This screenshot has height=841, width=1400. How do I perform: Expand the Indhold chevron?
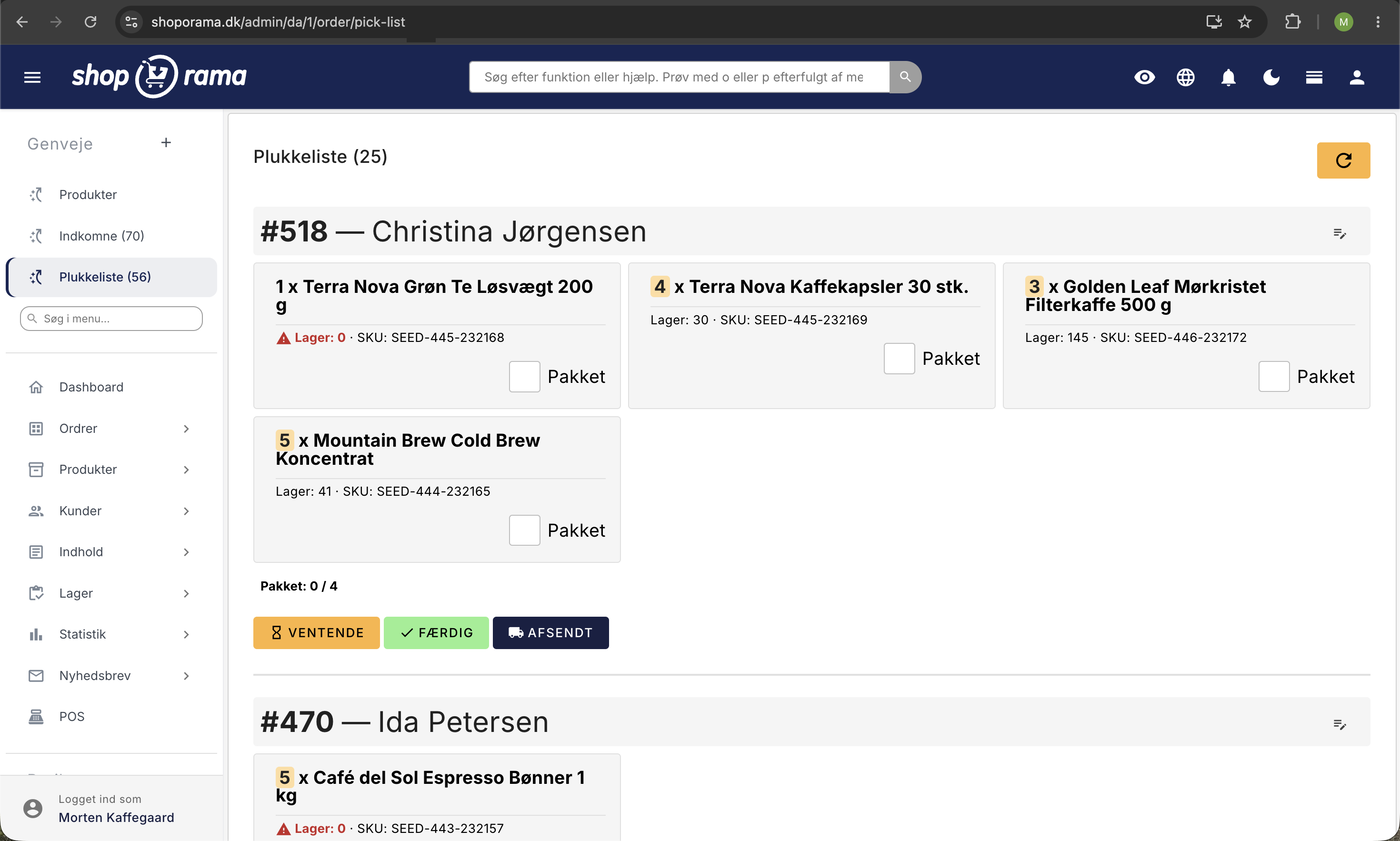pos(186,552)
